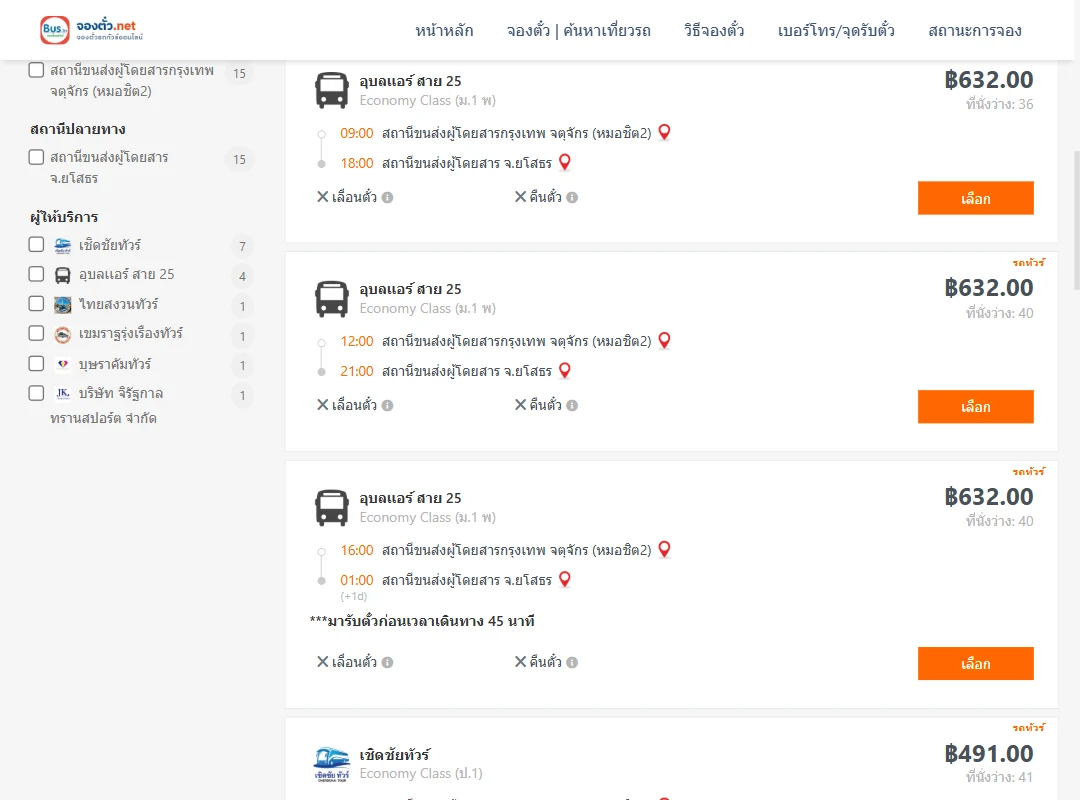Viewport: 1080px width, 800px height.
Task: Click count badge 4 beside อุบลแอร์ สาย 25
Action: pos(242,276)
